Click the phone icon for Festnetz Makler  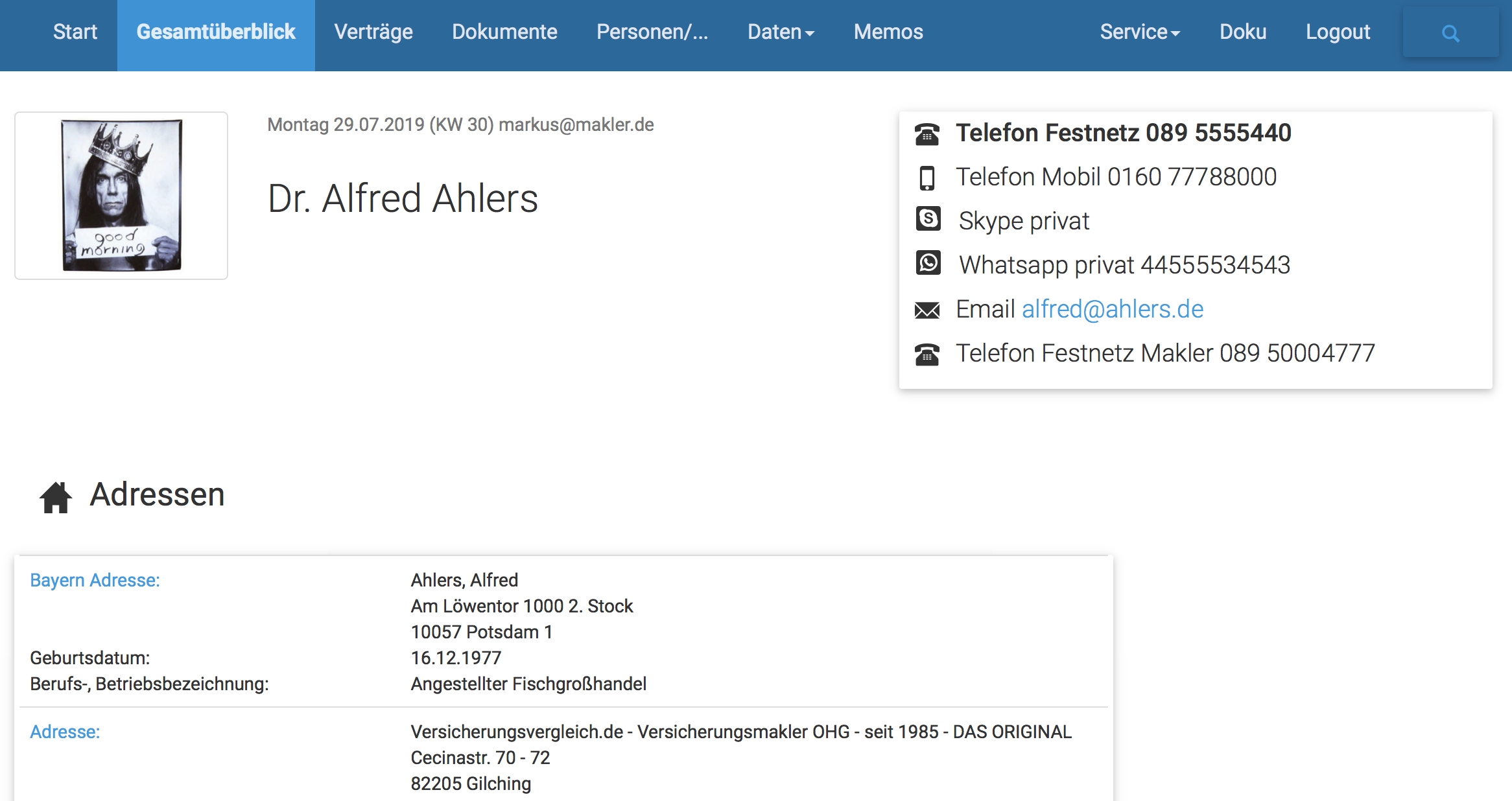point(927,354)
